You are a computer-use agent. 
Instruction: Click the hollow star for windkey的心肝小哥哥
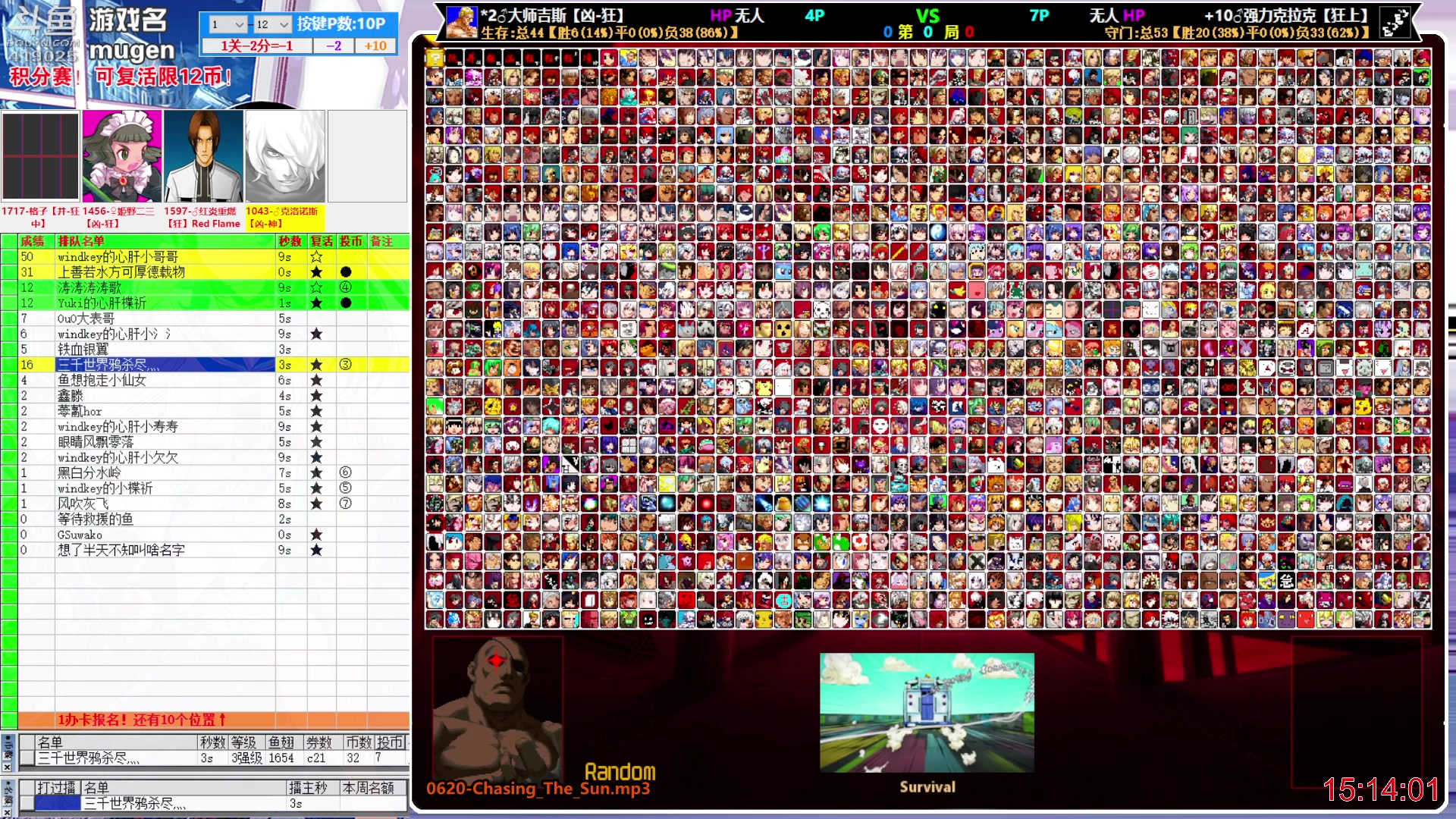tap(316, 257)
